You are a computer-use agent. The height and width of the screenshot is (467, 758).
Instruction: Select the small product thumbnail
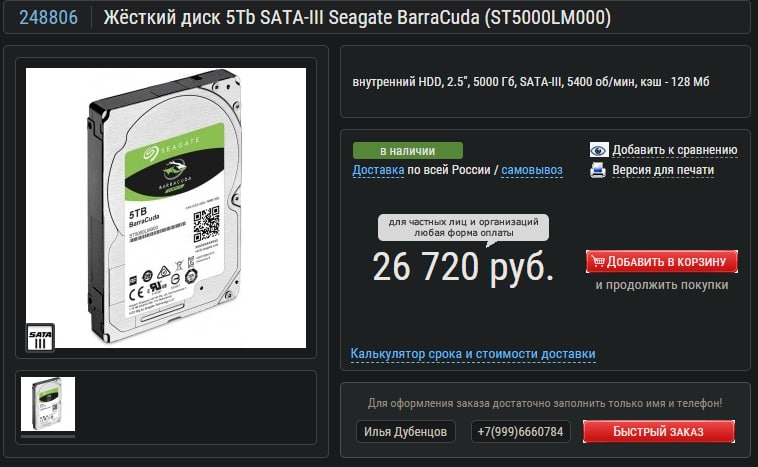pyautogui.click(x=48, y=404)
